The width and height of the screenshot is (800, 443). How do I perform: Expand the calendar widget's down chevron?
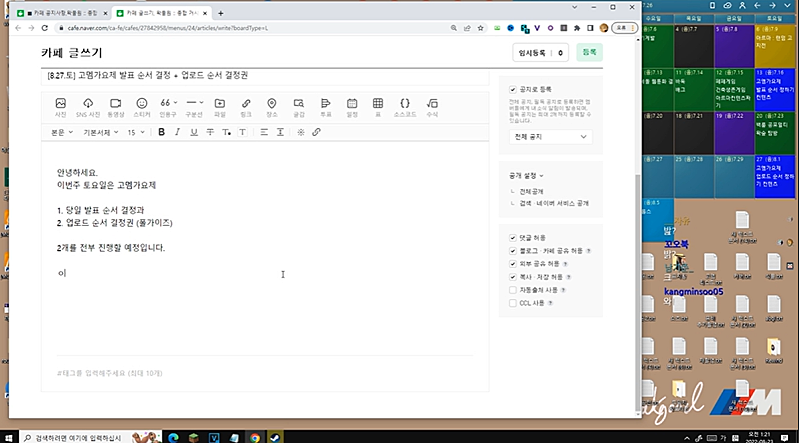click(x=787, y=5)
